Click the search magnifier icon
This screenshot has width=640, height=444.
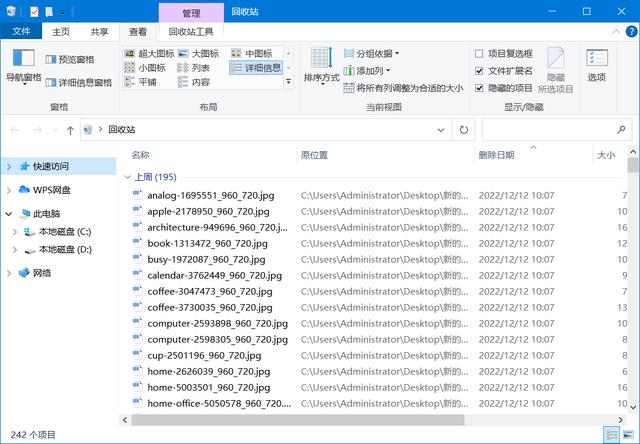coord(621,130)
